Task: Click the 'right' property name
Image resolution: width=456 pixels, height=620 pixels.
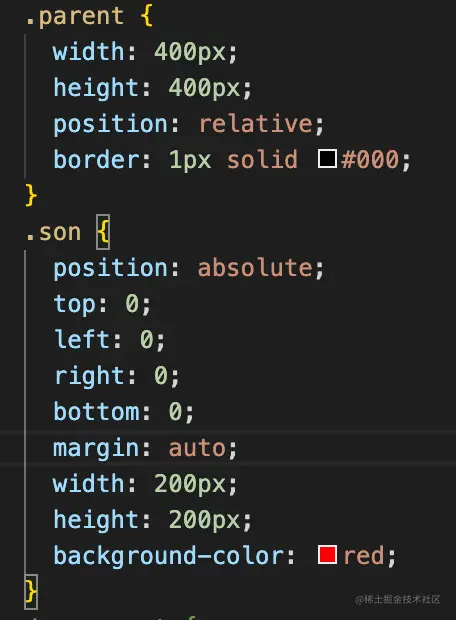Action: pos(89,376)
